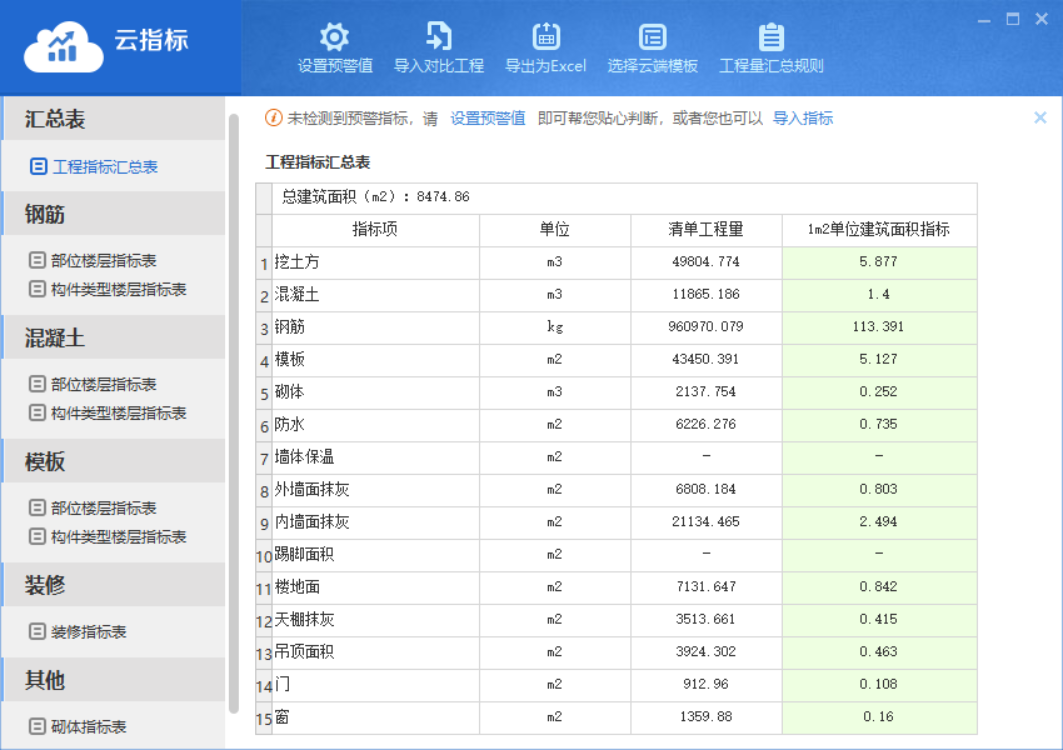Select the 门 row cell

(x=376, y=685)
